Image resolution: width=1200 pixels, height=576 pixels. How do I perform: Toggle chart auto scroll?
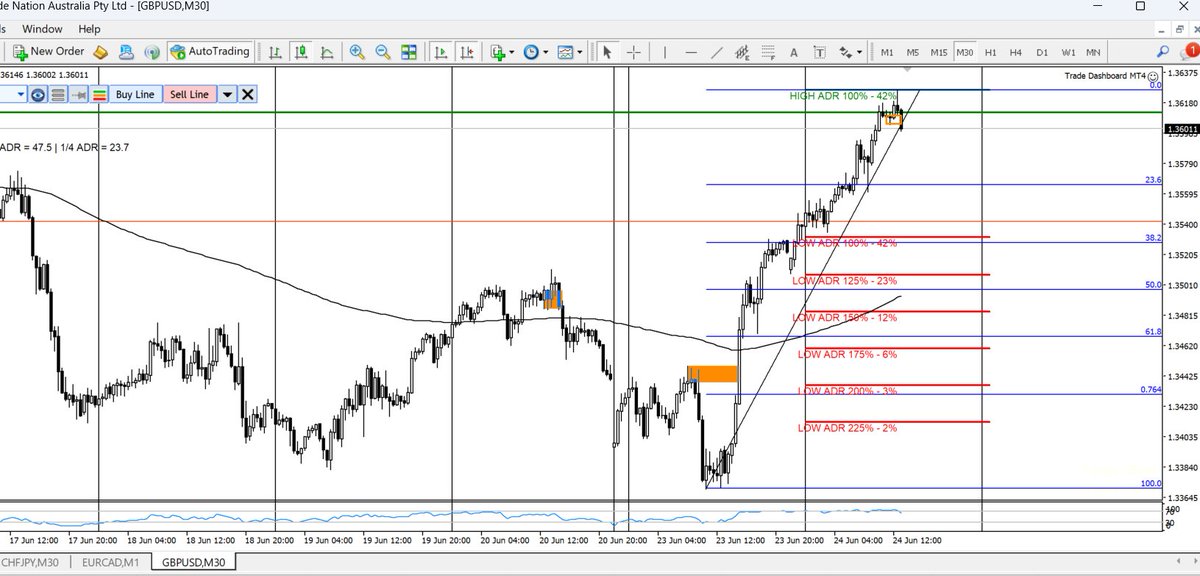point(440,51)
